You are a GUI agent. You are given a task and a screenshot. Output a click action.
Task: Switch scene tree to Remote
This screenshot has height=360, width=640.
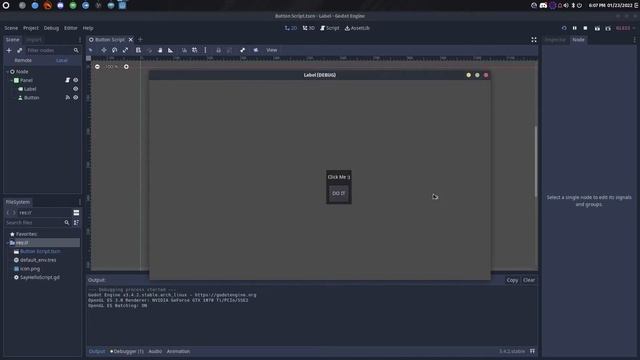[23, 60]
